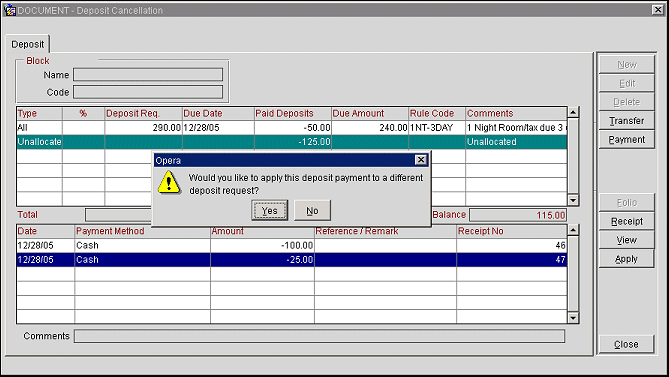Click the '1 Night Room/tax due' comment cell
This screenshot has height=377, width=669.
tap(516, 128)
